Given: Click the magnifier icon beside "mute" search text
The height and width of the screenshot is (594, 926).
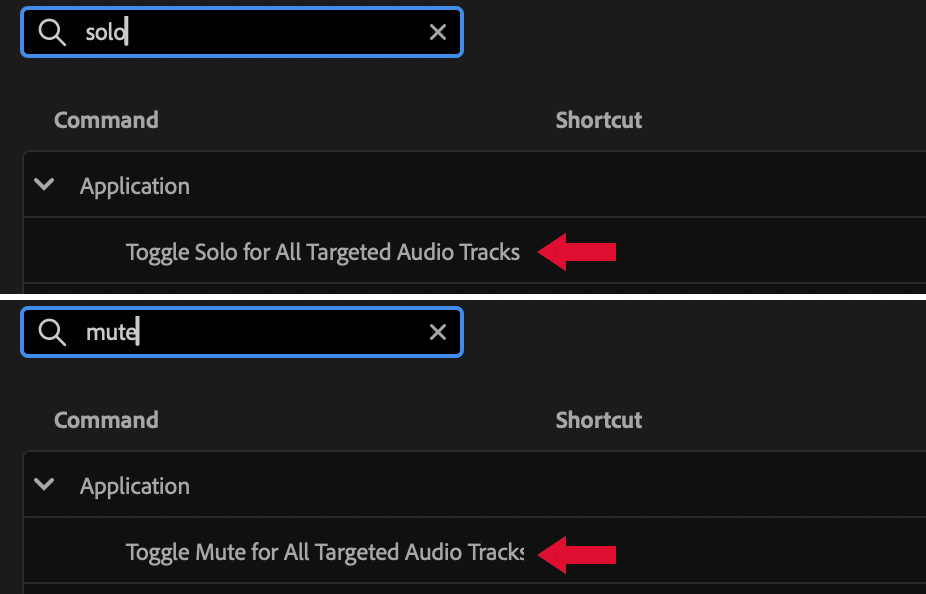Looking at the screenshot, I should (51, 332).
